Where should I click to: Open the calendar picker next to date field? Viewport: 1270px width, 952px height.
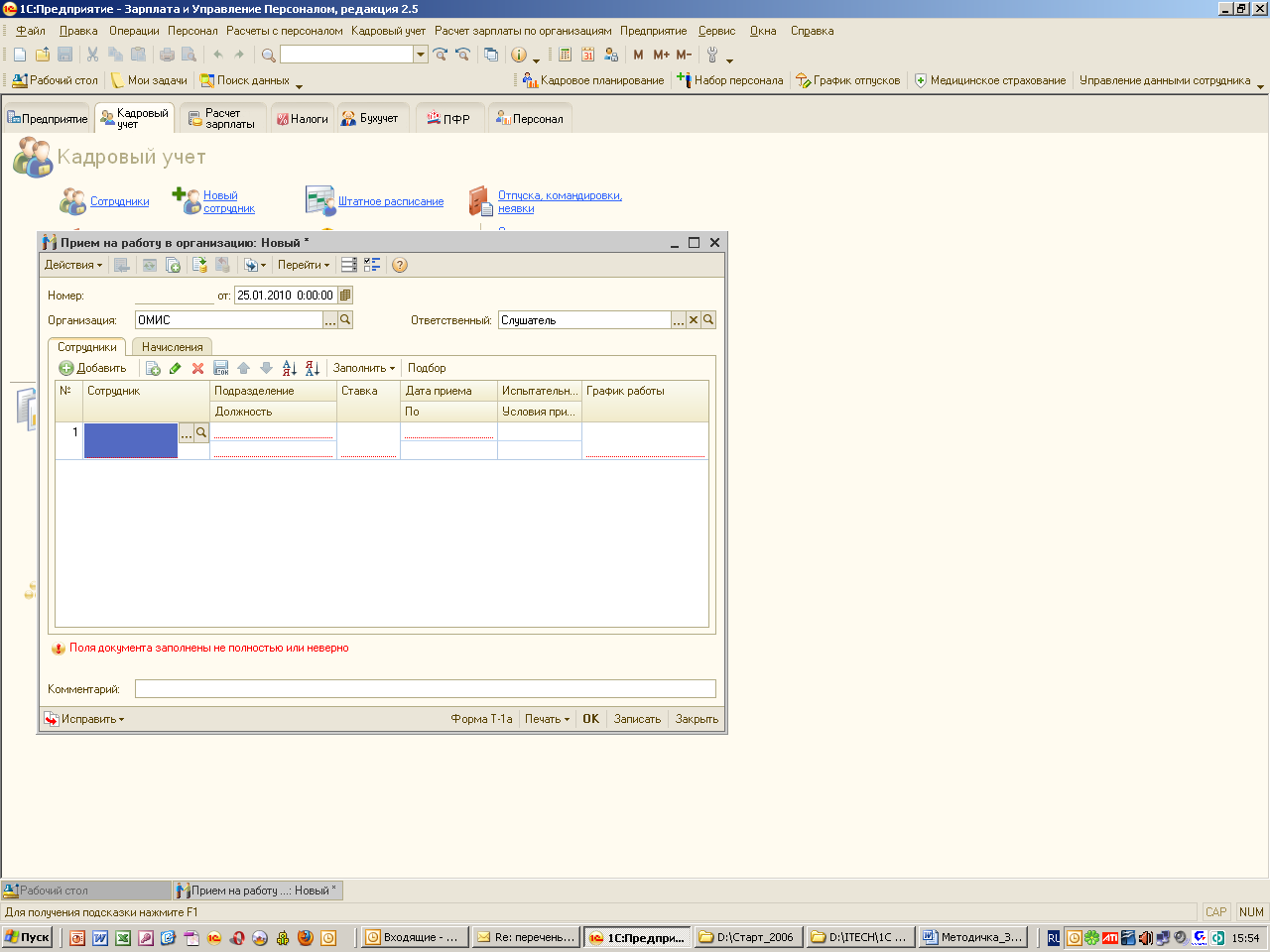coord(345,295)
